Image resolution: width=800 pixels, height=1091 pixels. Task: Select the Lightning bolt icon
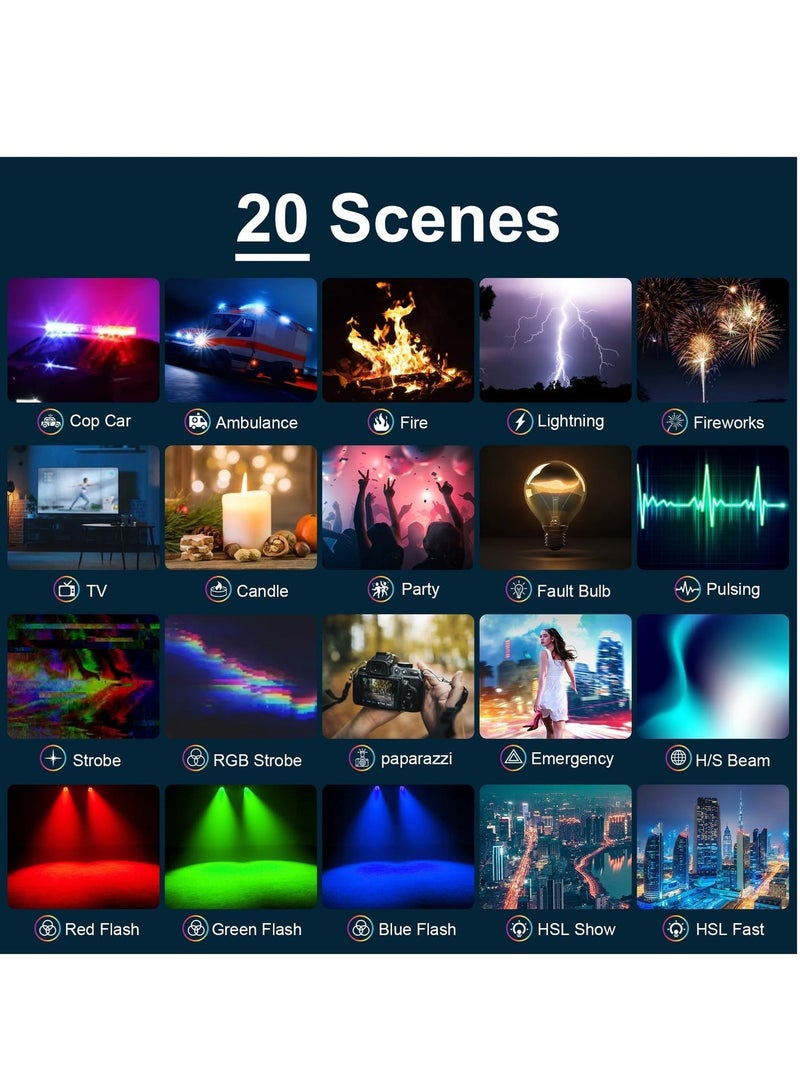point(520,422)
